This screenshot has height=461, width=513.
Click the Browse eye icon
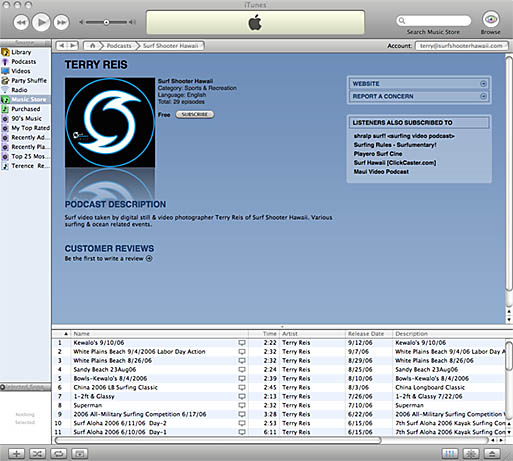point(490,19)
